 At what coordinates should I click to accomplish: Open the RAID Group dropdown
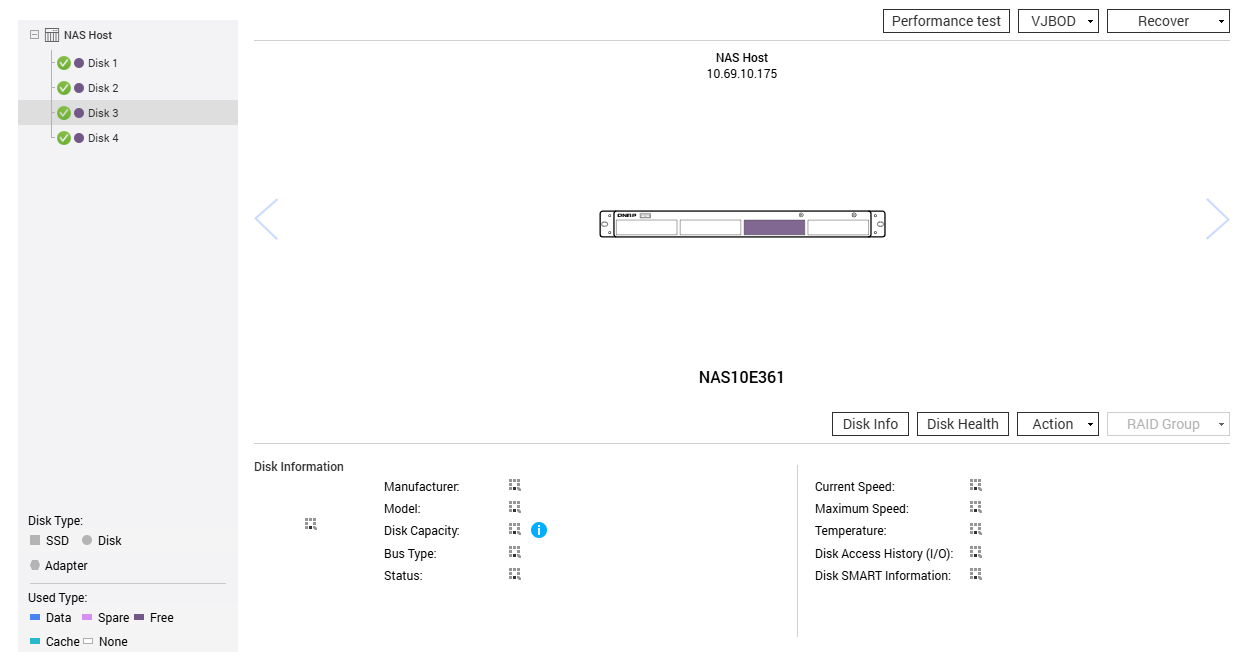tap(1168, 424)
